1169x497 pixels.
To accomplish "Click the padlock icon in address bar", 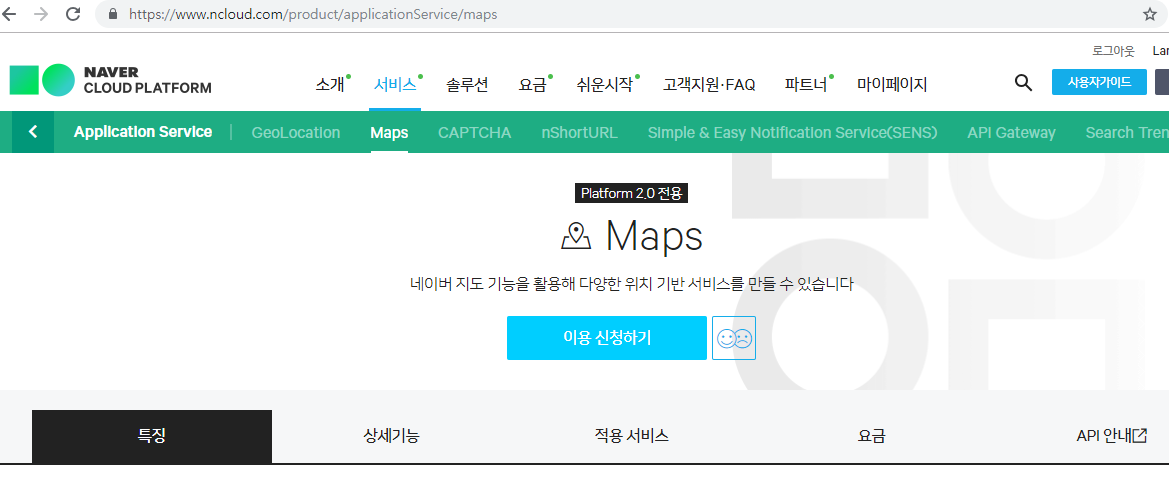I will [x=113, y=14].
